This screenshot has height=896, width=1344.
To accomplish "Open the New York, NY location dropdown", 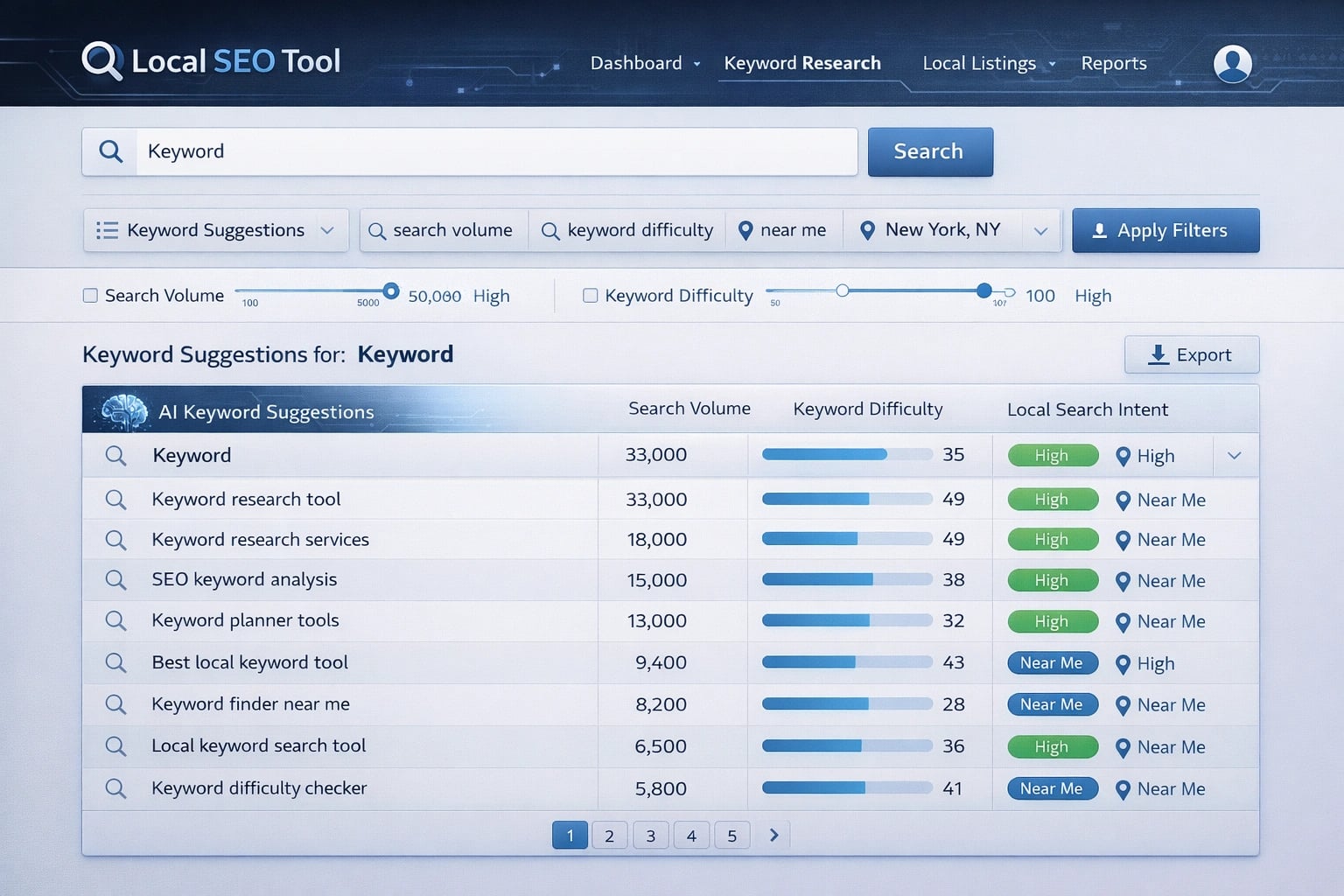I will pos(1040,230).
